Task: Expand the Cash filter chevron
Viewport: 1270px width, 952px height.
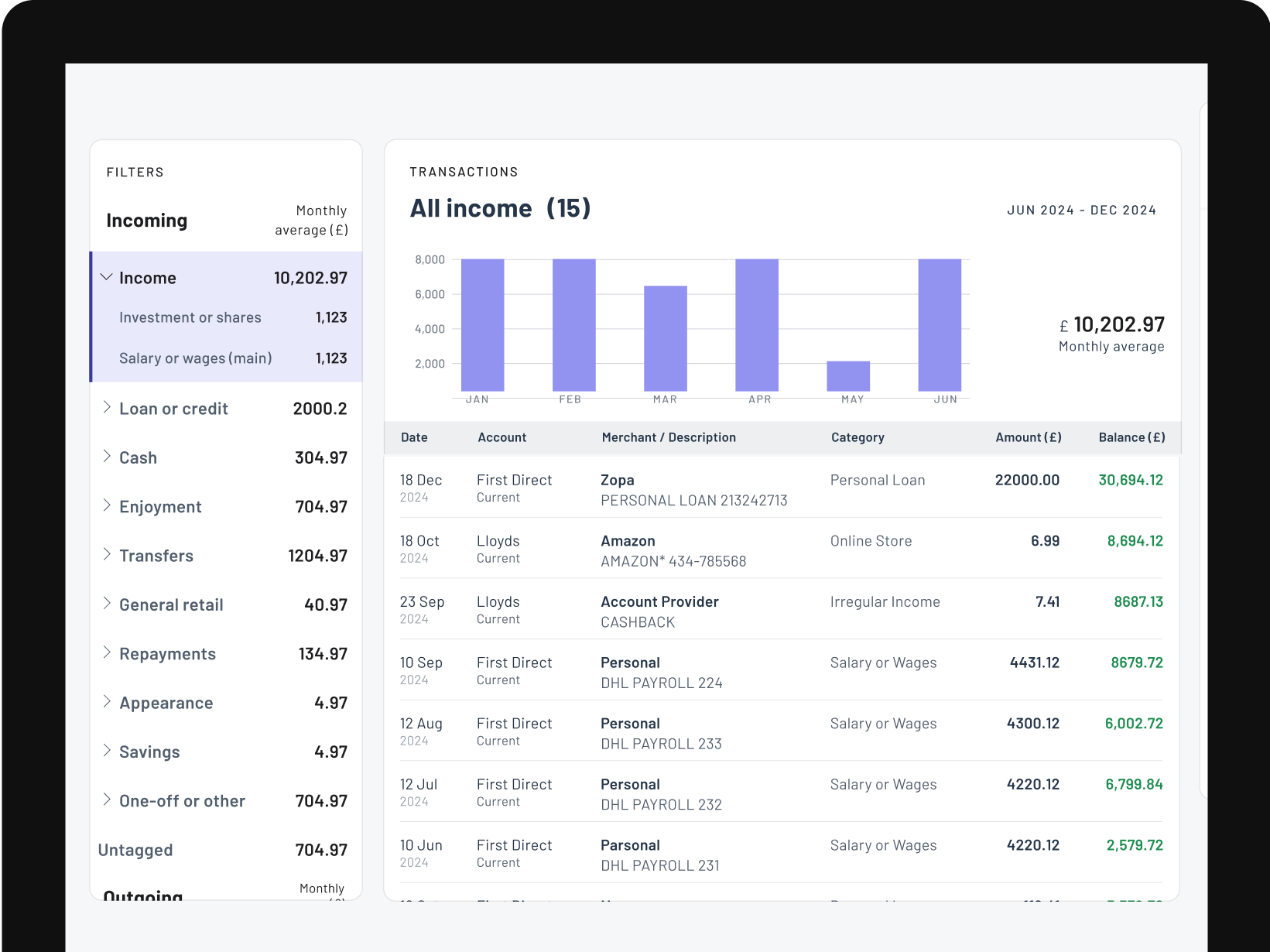Action: coord(107,457)
